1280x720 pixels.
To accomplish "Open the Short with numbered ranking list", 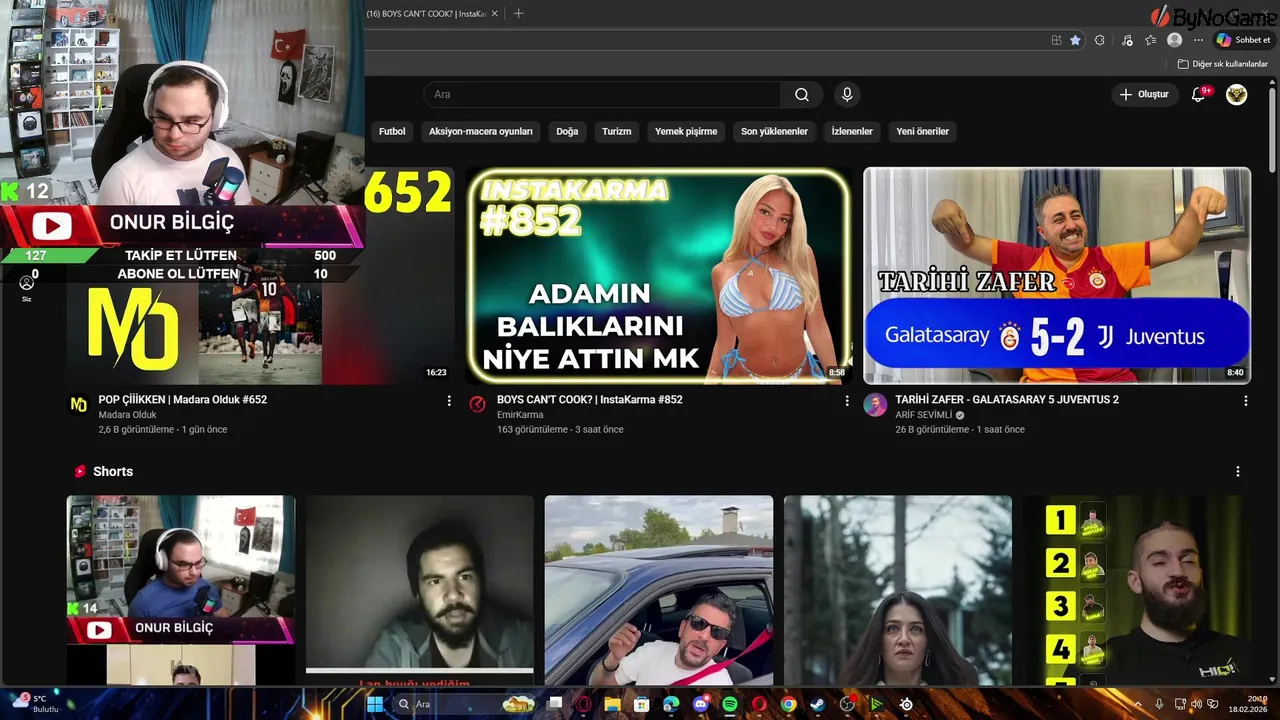I will 1137,590.
